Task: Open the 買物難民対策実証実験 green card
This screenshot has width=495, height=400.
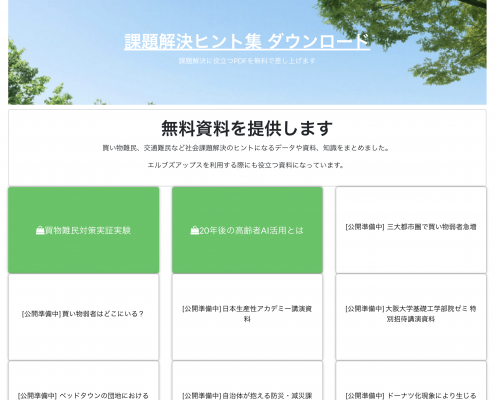Action: point(84,230)
